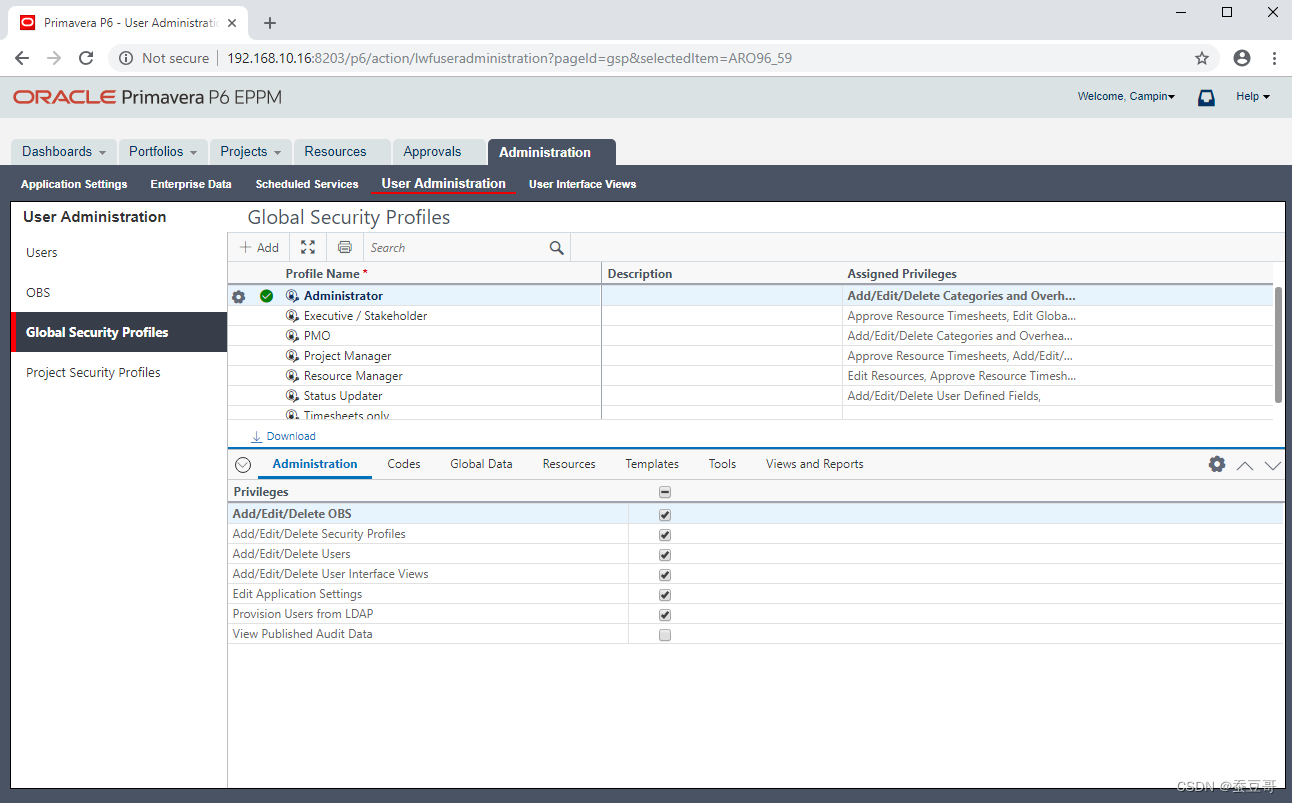Collapse detail panel using the down chevron

(1272, 465)
